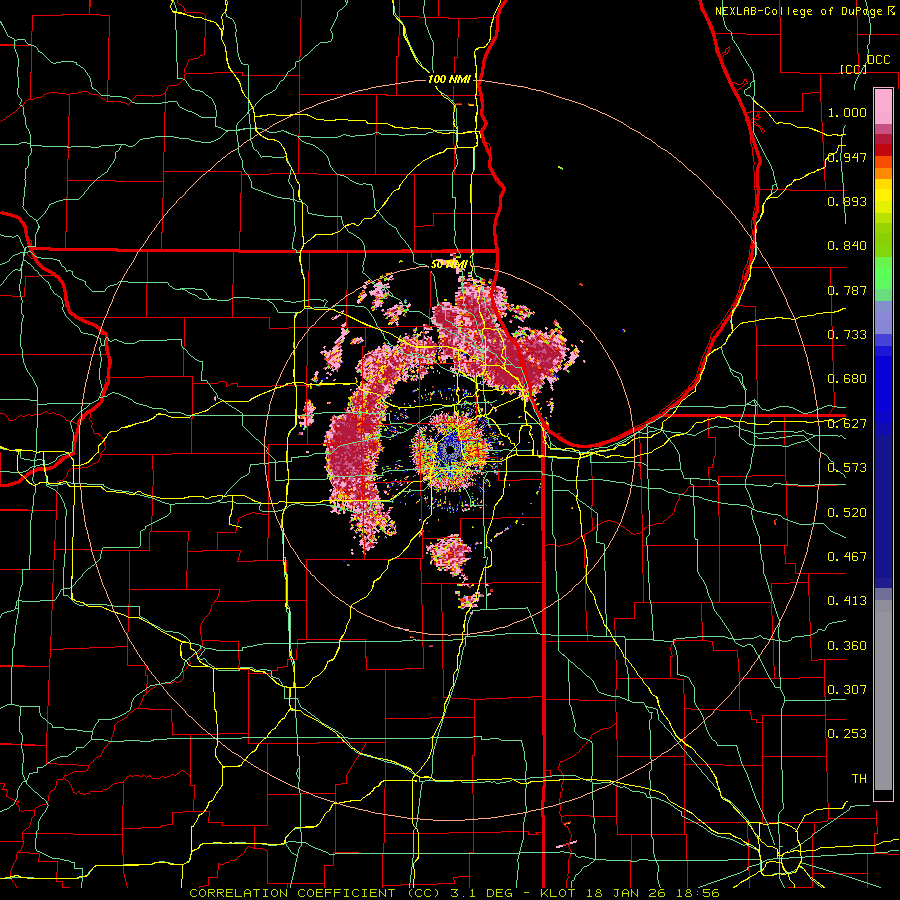Screen dimensions: 900x900
Task: Click the 0.733 scale label
Action: [847, 335]
